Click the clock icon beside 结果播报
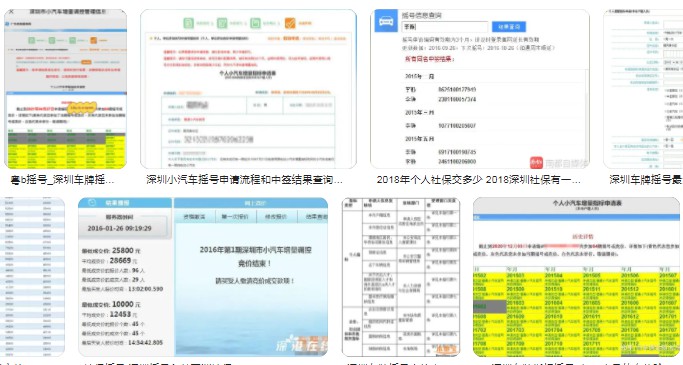 pyautogui.click(x=92, y=203)
